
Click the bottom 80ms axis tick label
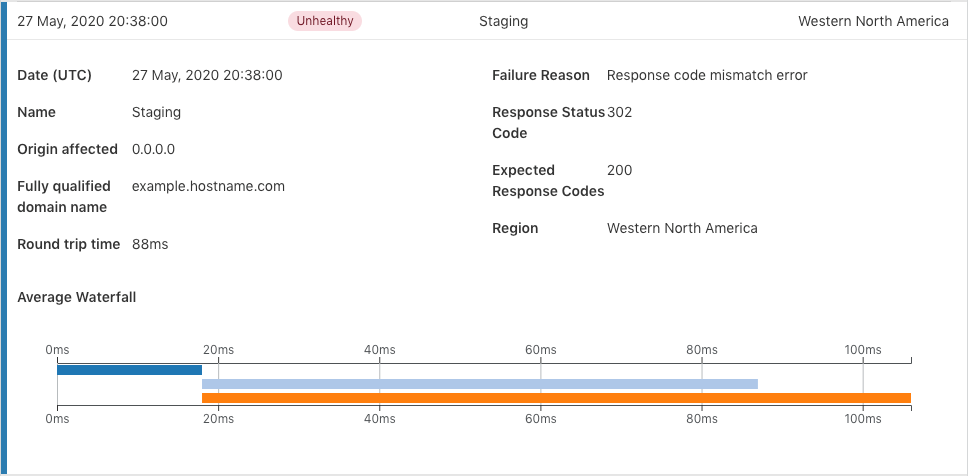(x=702, y=419)
